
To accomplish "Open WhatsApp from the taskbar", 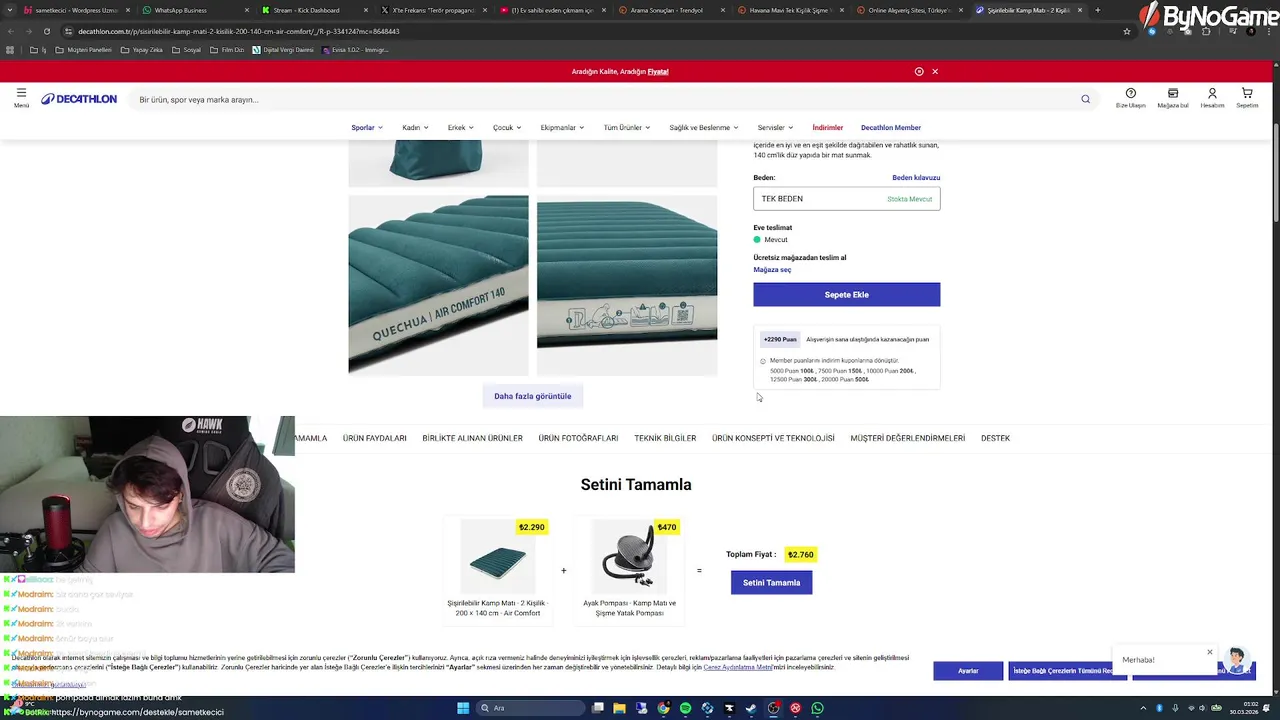I will (x=817, y=708).
